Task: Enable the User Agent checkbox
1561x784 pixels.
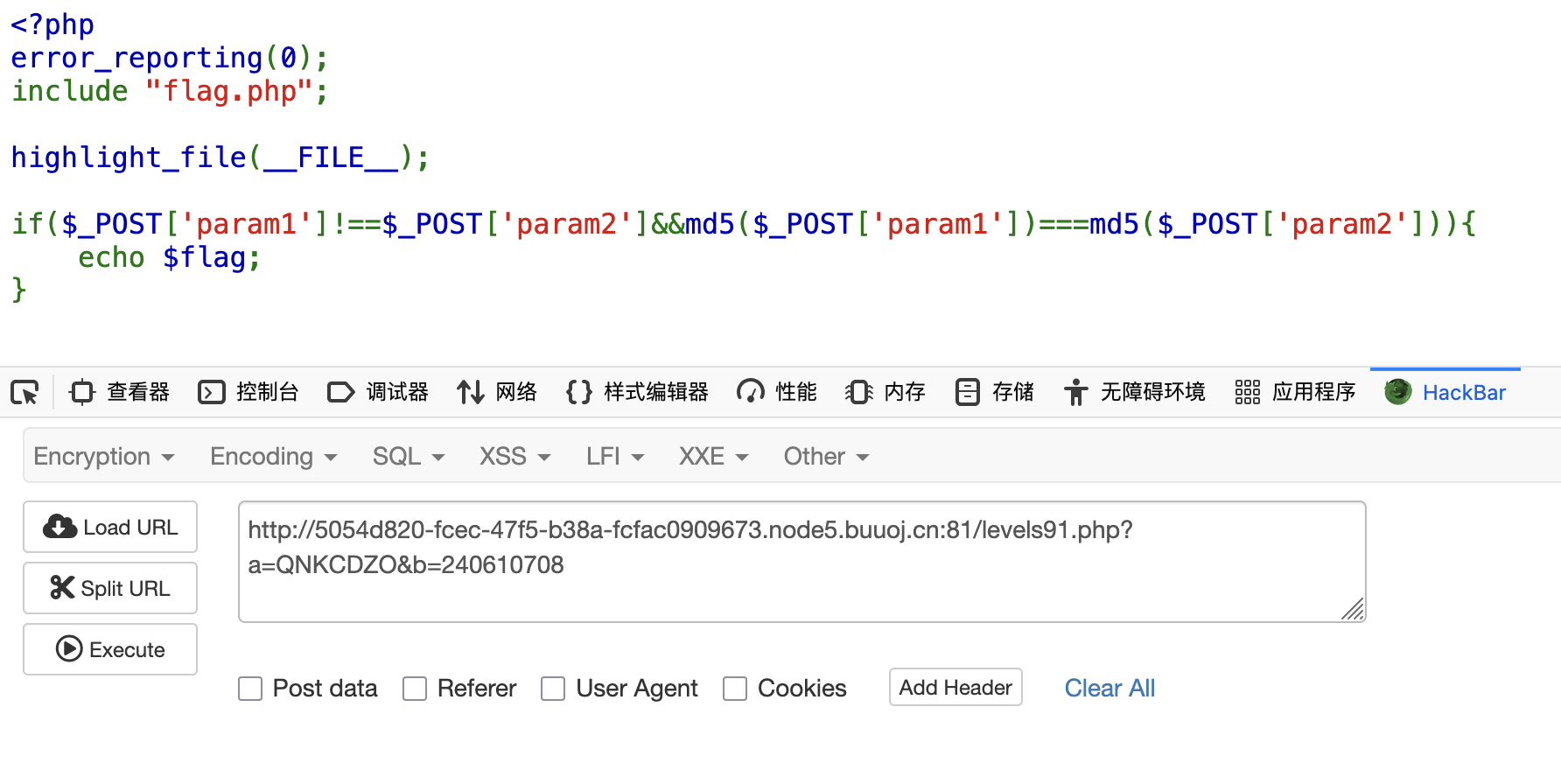Action: (x=553, y=689)
